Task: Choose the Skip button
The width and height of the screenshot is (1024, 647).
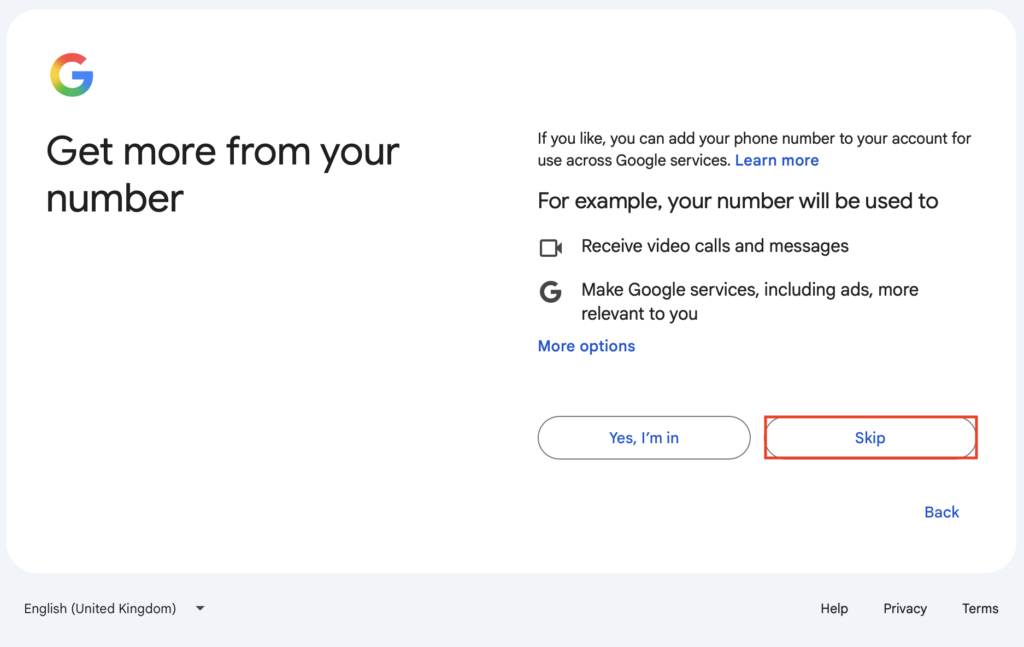Action: pyautogui.click(x=871, y=437)
